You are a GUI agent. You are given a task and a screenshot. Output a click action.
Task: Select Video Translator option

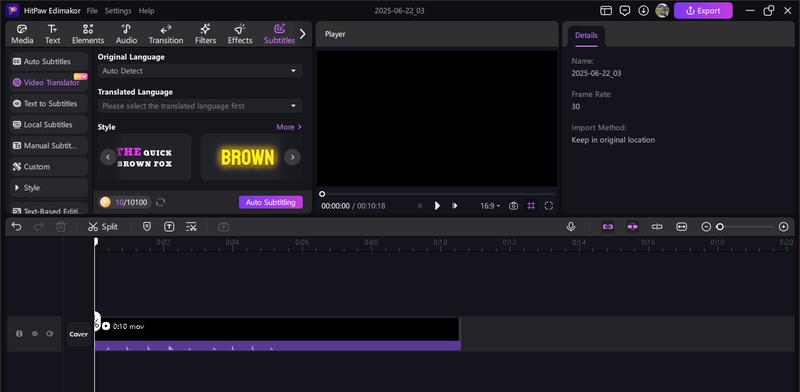click(x=48, y=82)
